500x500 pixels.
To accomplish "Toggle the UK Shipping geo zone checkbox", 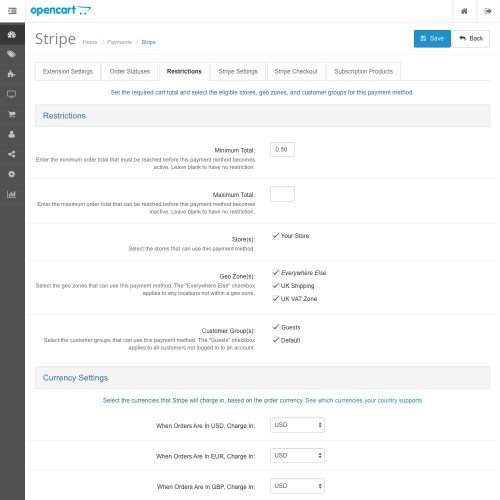I will 276,286.
